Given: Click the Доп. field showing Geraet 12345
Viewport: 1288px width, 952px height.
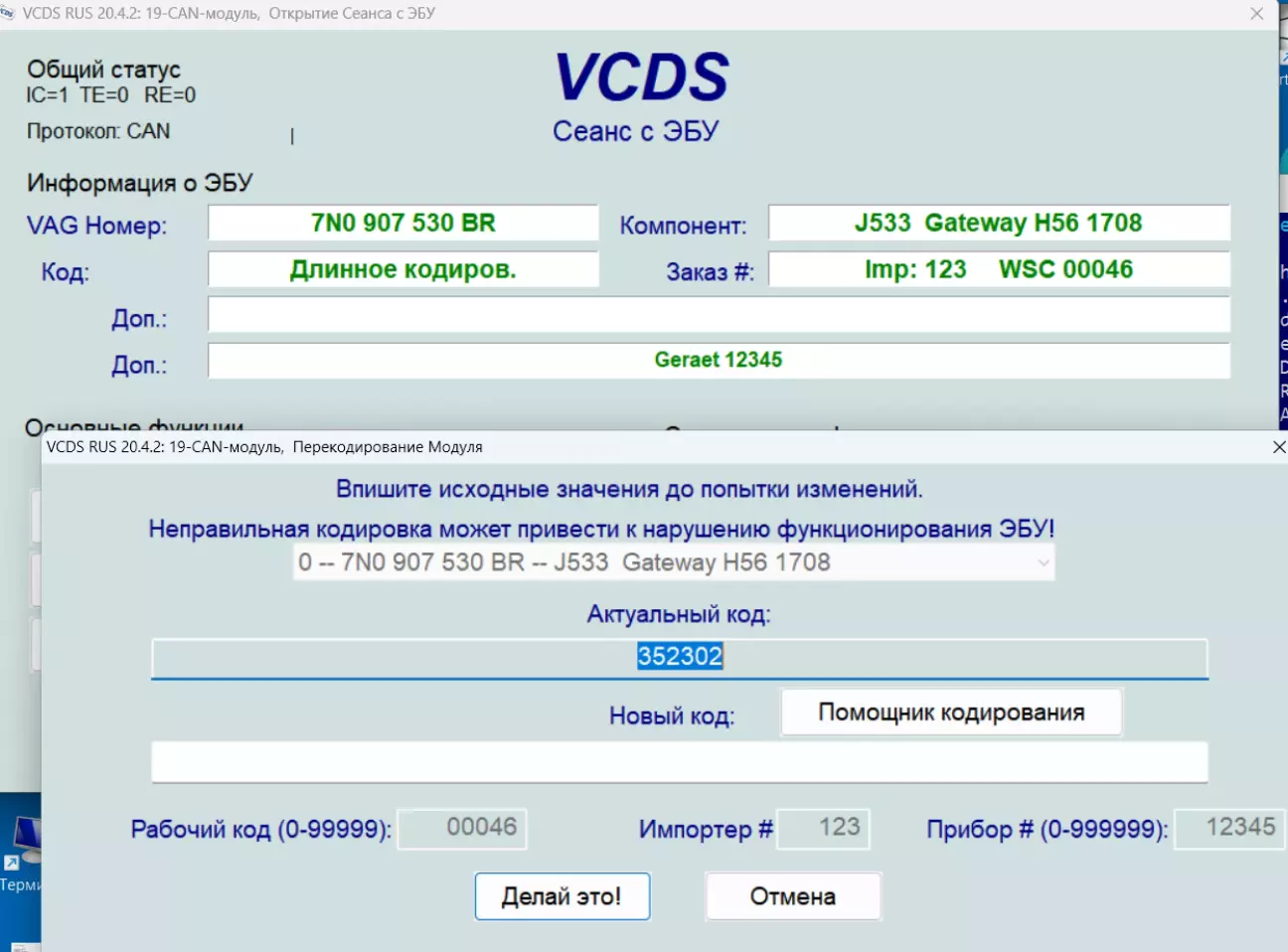Looking at the screenshot, I should click(718, 360).
